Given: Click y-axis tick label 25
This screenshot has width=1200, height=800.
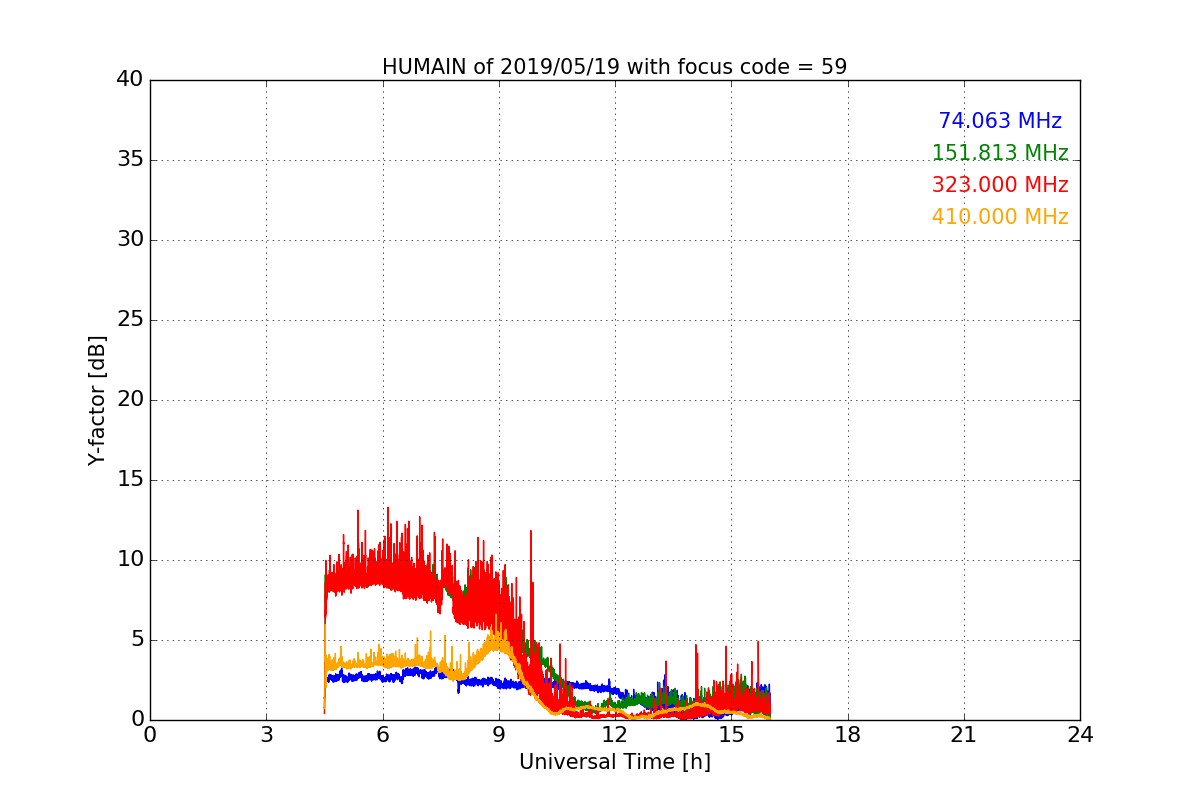Looking at the screenshot, I should (130, 320).
